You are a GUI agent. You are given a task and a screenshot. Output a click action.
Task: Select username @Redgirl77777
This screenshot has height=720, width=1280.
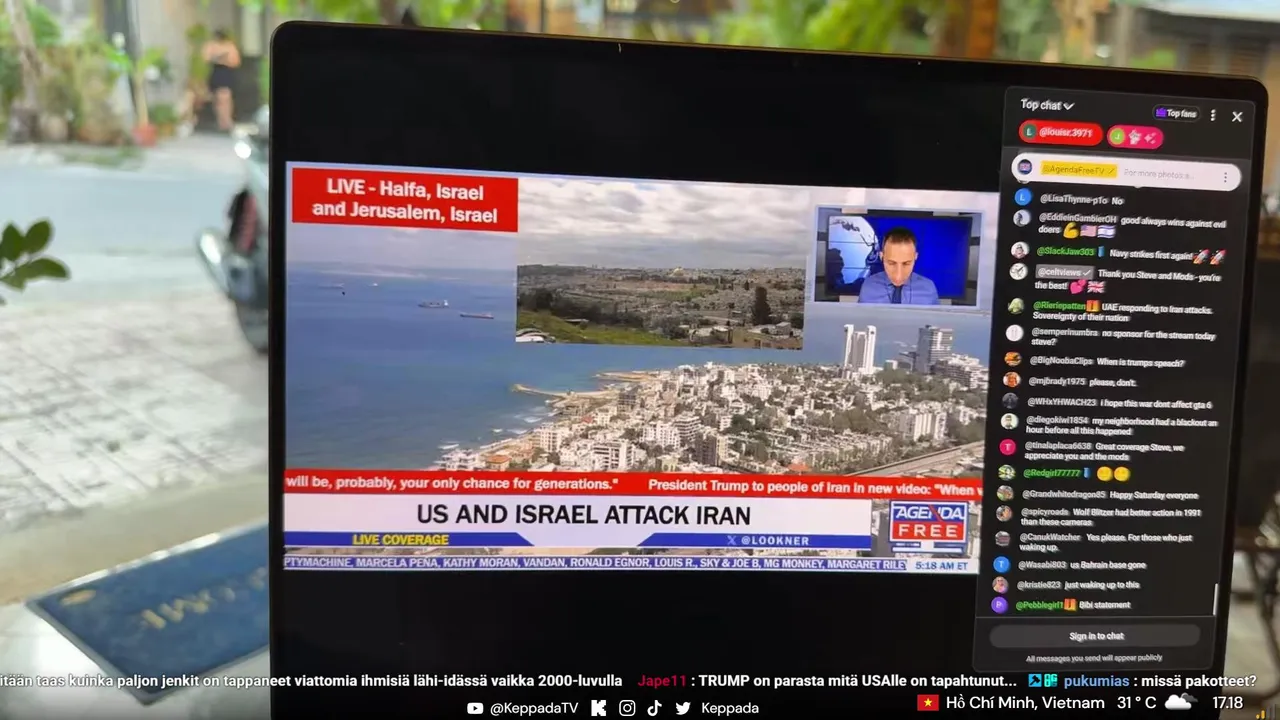pyautogui.click(x=1054, y=472)
